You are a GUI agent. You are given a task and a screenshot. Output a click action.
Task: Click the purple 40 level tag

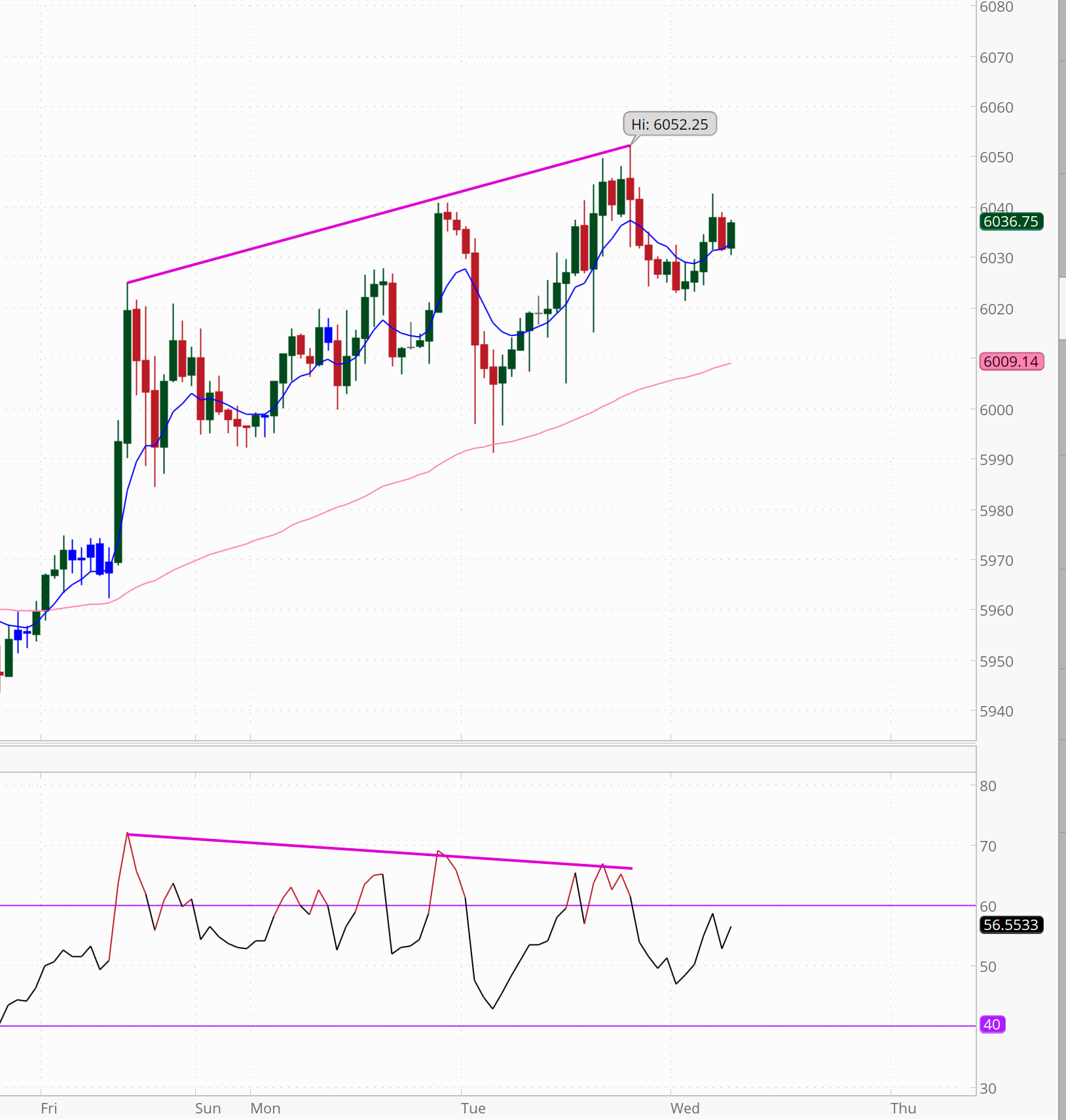(992, 1024)
